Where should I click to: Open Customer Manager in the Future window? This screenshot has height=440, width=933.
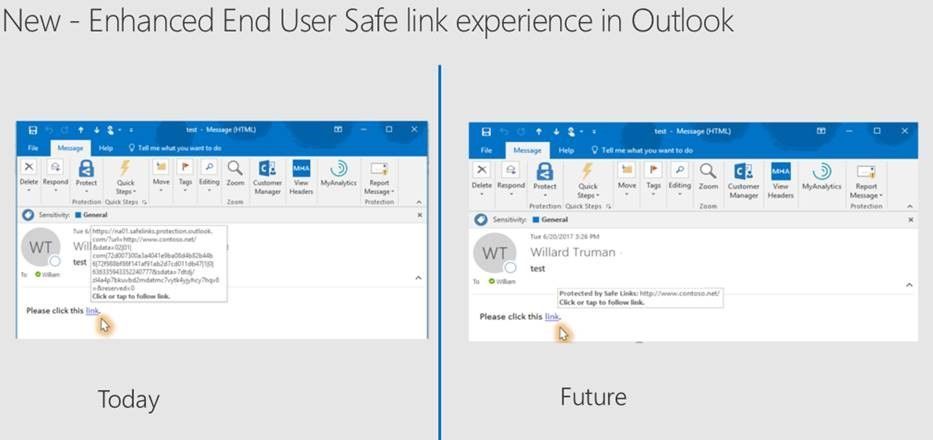point(744,181)
